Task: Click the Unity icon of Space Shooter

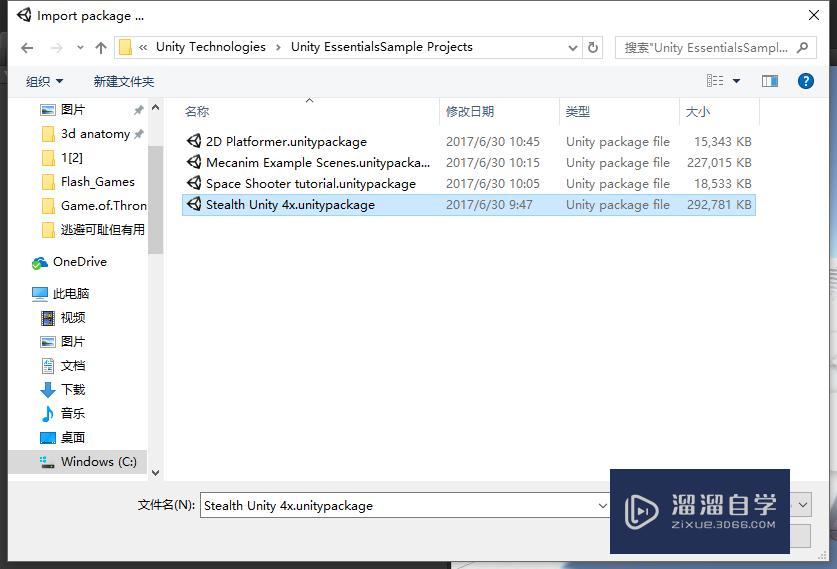Action: [194, 183]
